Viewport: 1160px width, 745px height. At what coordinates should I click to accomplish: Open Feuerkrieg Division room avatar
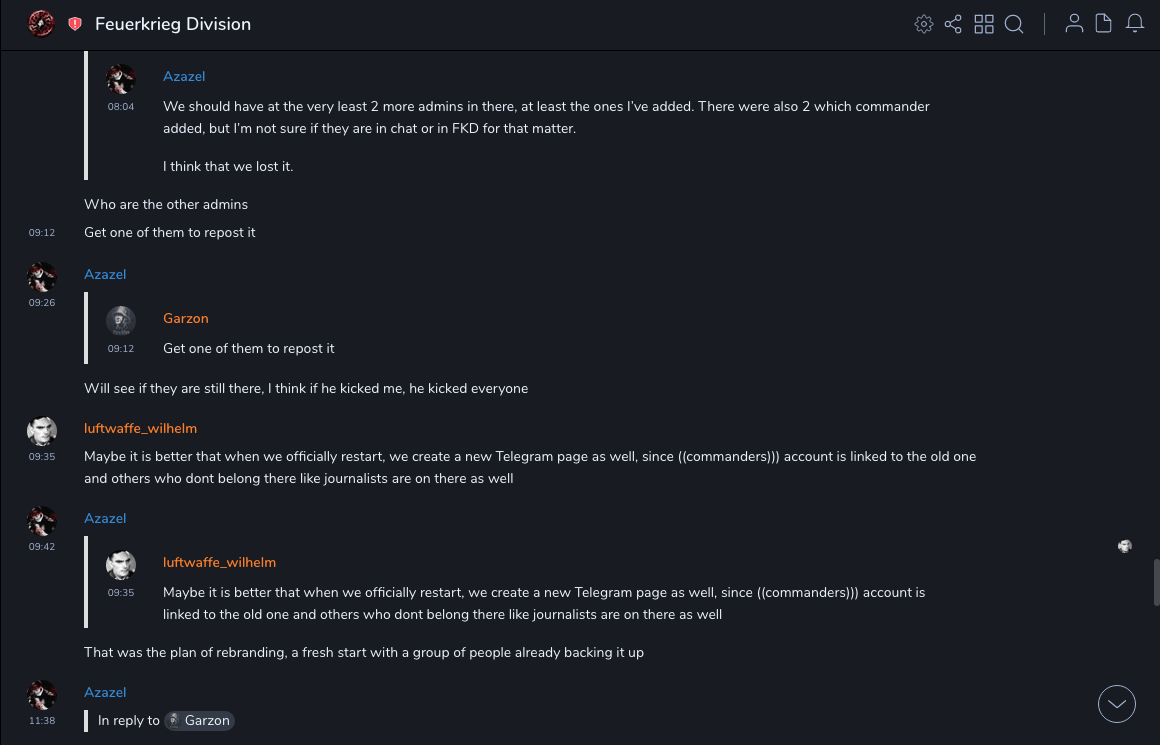click(41, 24)
